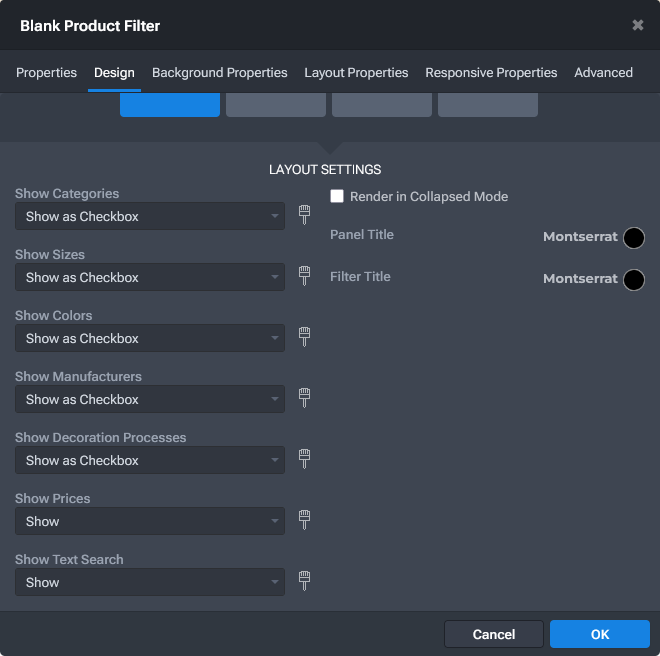
Task: Open style brush for Show Sizes
Action: (304, 276)
